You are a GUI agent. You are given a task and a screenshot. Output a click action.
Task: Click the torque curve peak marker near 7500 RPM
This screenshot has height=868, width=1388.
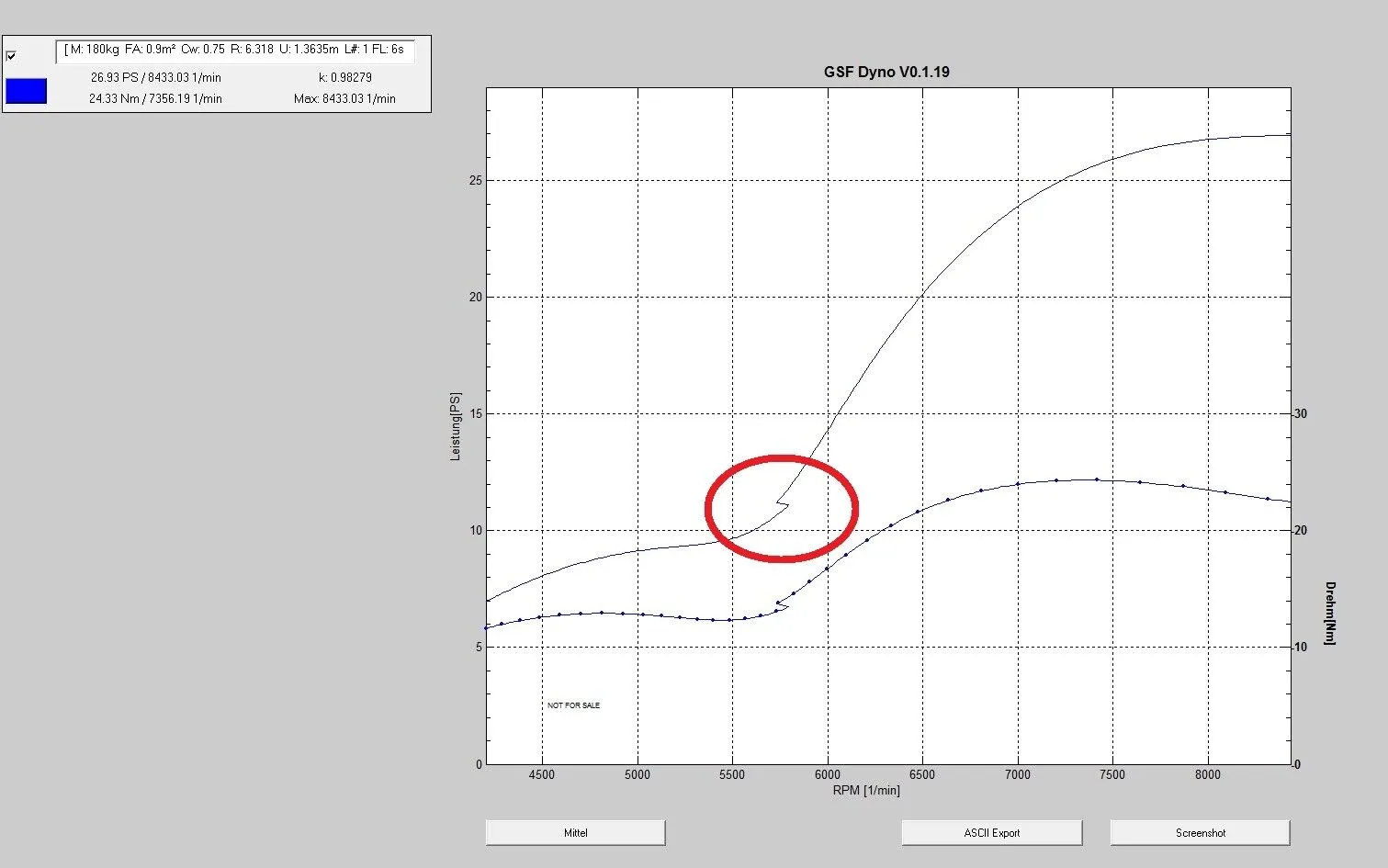coord(1097,479)
